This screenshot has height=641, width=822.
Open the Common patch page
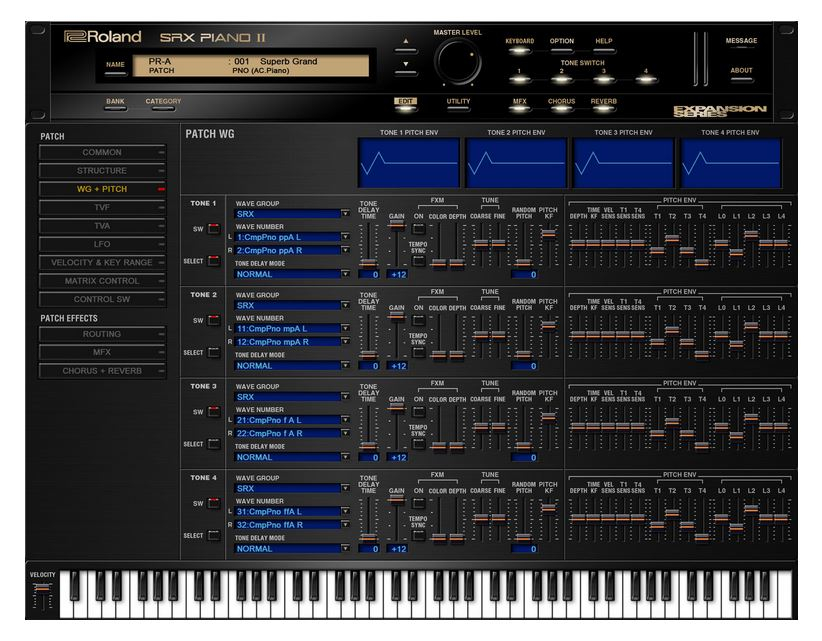[x=102, y=153]
